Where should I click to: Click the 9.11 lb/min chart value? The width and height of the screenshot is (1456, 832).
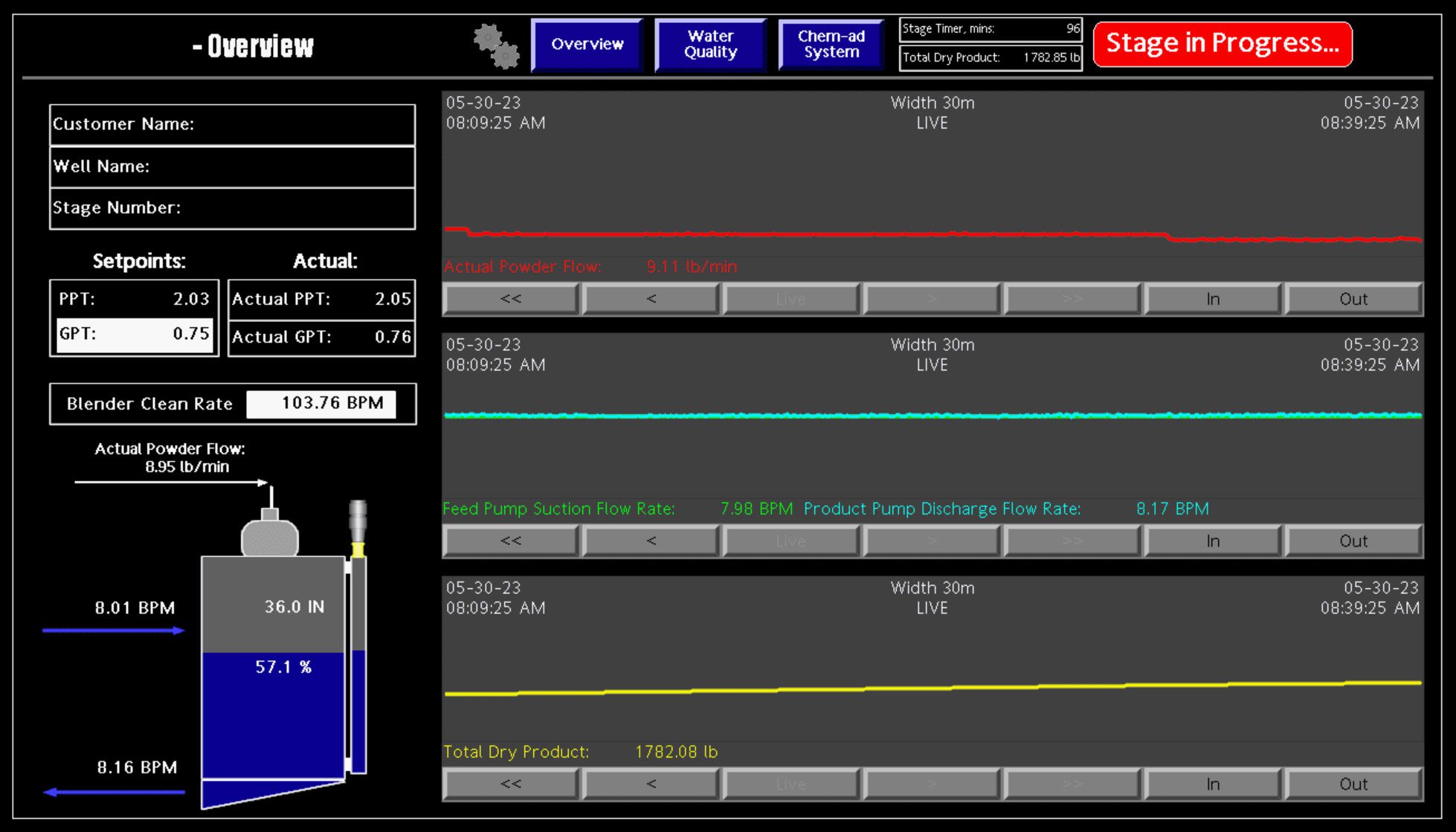[692, 267]
